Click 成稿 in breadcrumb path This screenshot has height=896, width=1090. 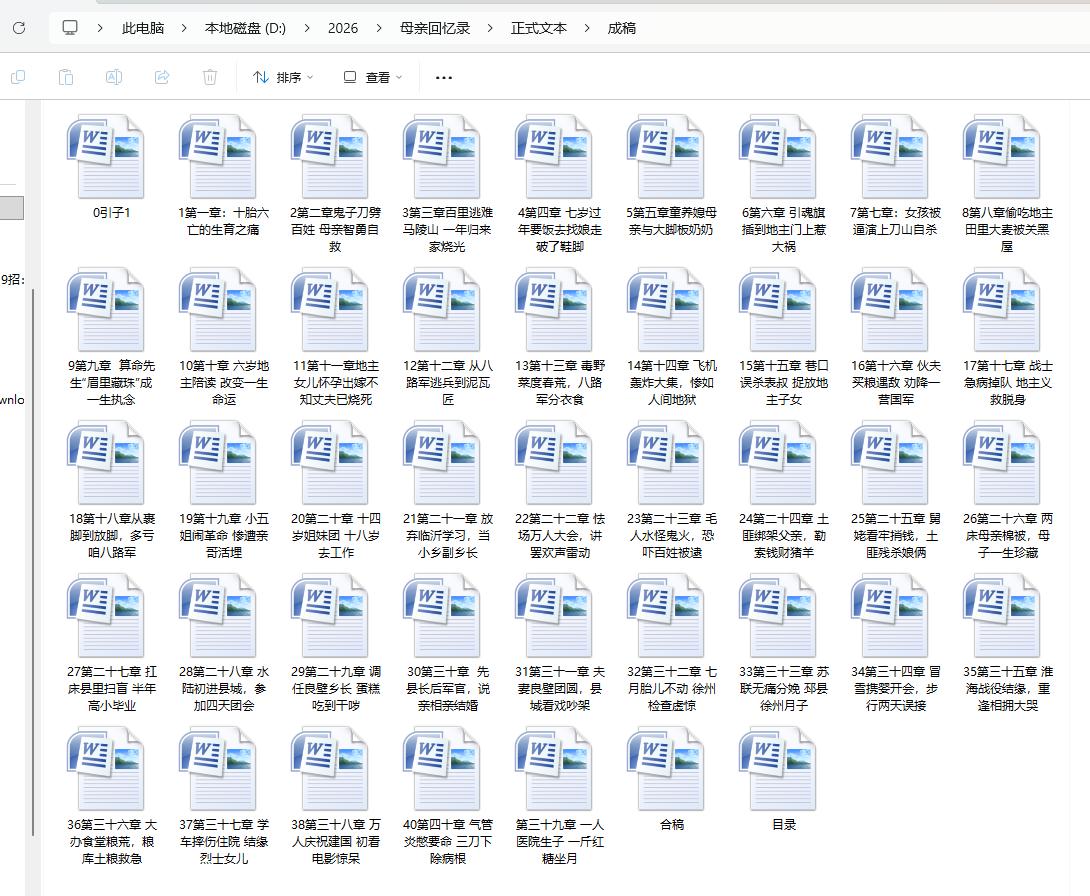pyautogui.click(x=621, y=28)
